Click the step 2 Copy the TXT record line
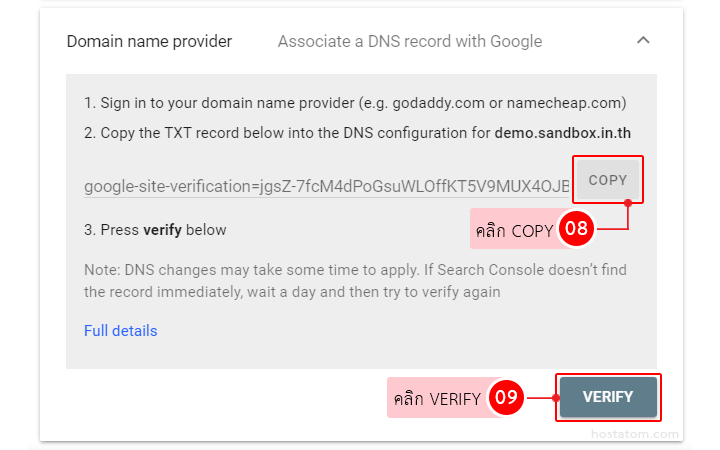This screenshot has width=720, height=450. [x=288, y=132]
